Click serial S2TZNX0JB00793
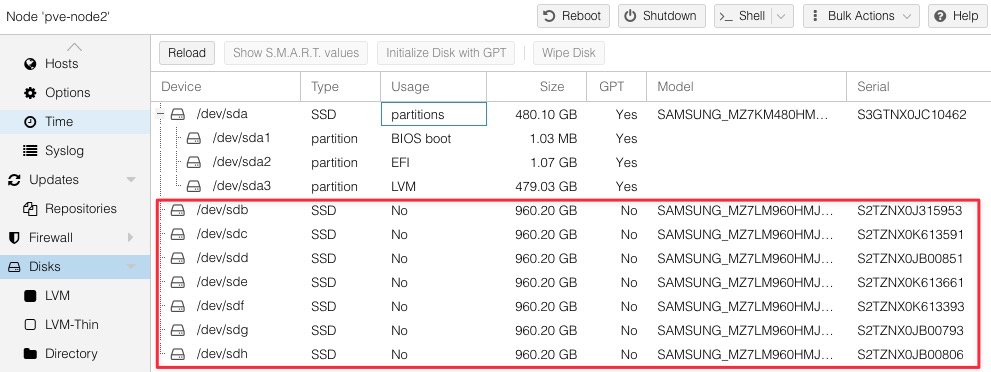The height and width of the screenshot is (372, 991). point(910,330)
